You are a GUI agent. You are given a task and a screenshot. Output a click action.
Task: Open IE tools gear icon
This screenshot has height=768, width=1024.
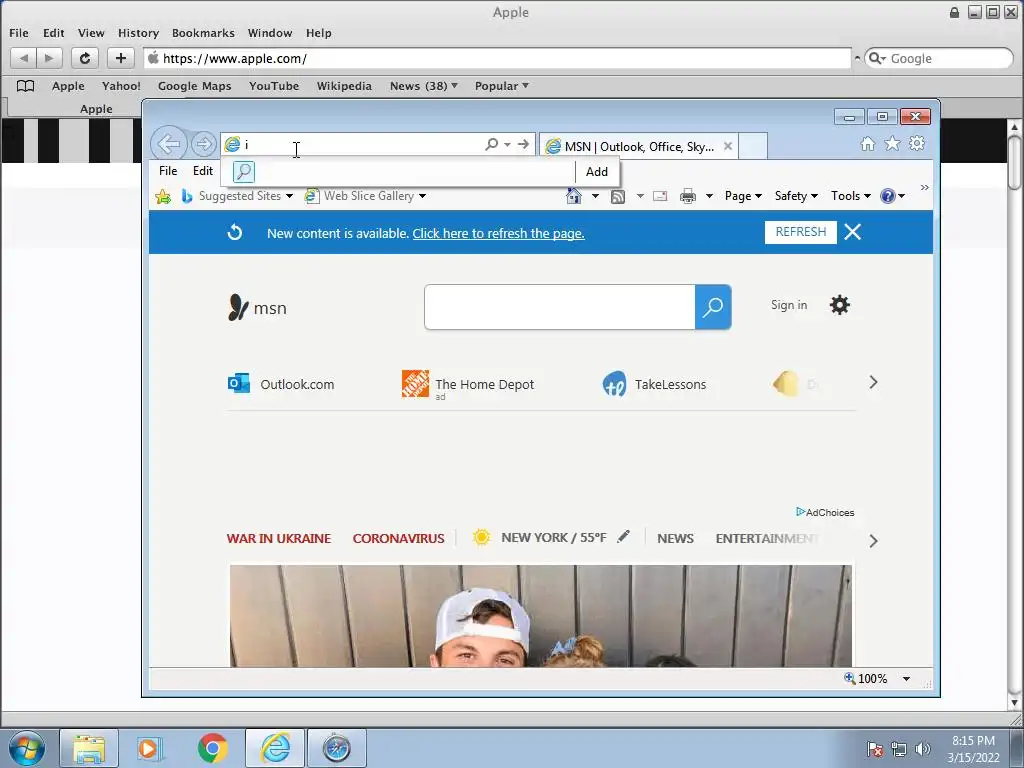(917, 143)
